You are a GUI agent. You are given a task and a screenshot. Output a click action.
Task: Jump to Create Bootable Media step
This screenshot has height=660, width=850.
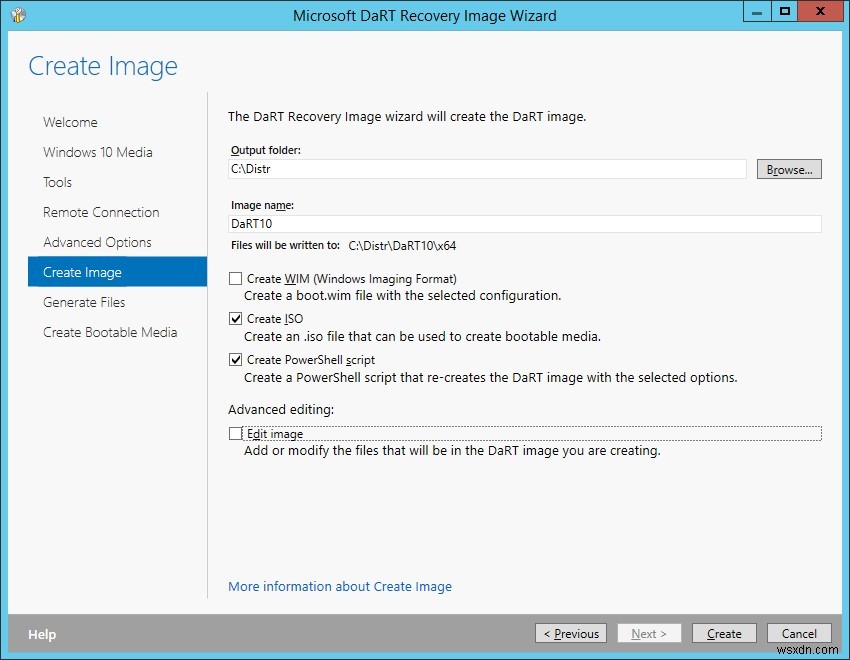110,332
